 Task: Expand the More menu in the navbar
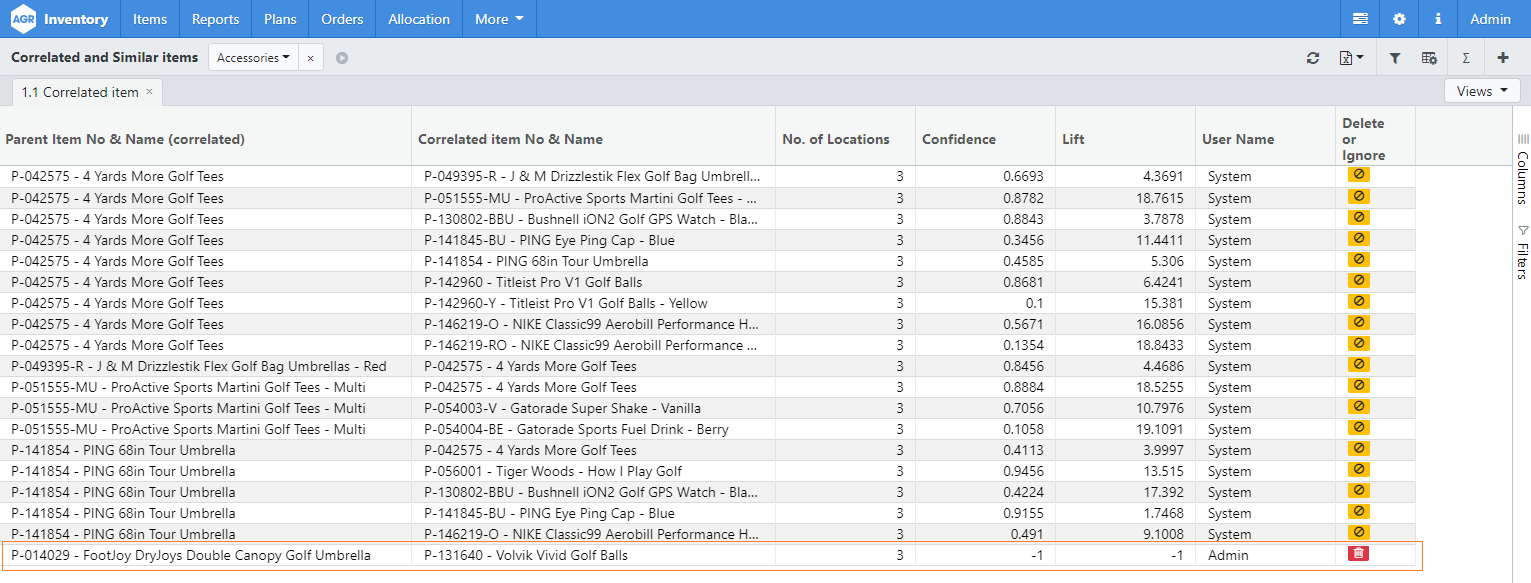499,19
